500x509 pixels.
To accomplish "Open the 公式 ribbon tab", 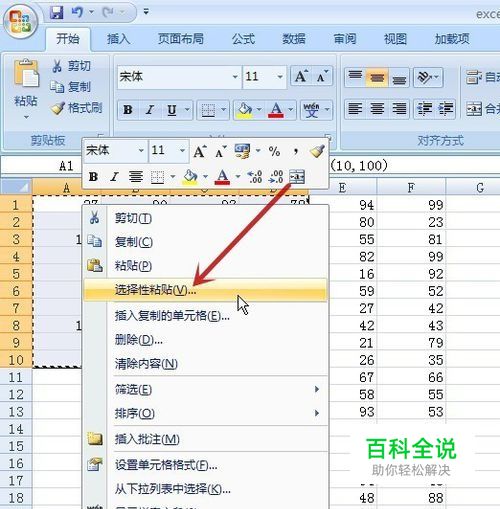I will point(243,39).
